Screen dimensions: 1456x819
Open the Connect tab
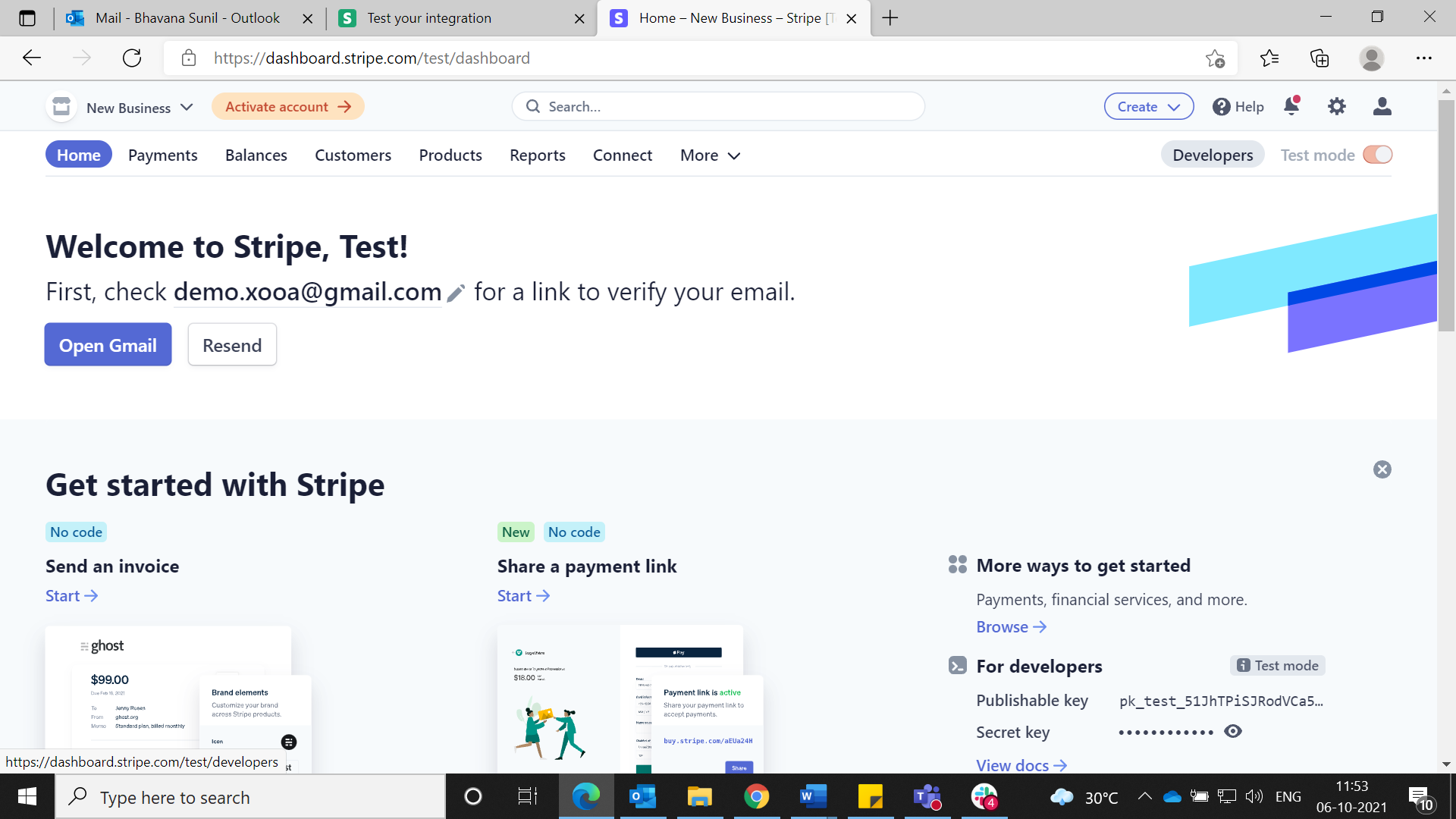click(x=623, y=155)
